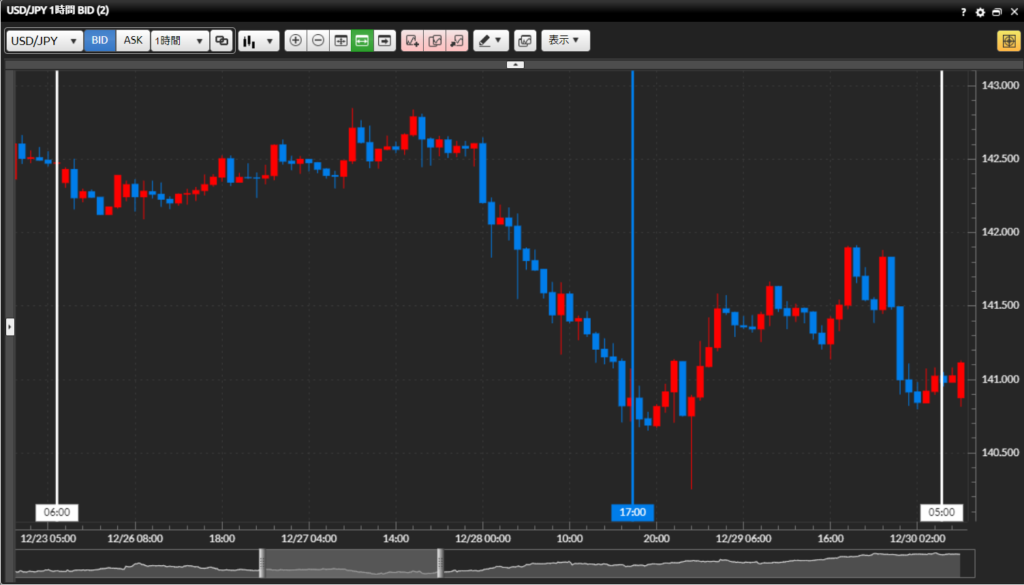The image size is (1024, 585).
Task: Expand the left side panel arrow
Action: 10,326
